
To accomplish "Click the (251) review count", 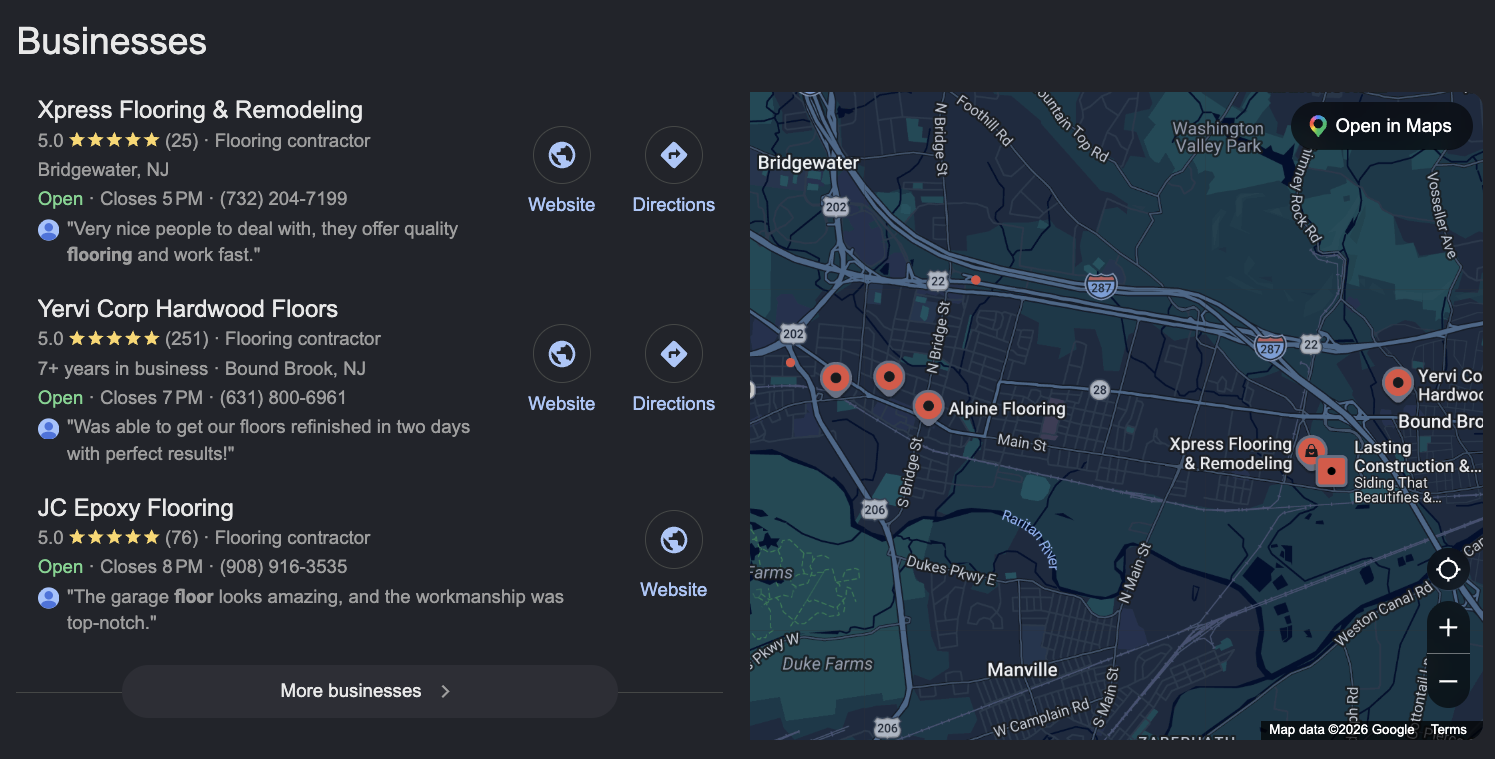I will (187, 339).
